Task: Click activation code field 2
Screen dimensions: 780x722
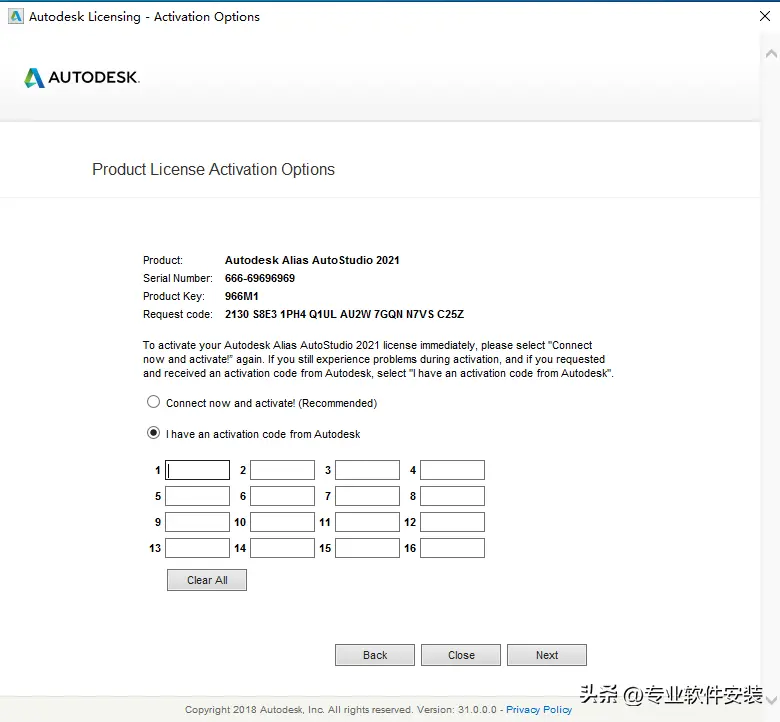Action: (283, 470)
